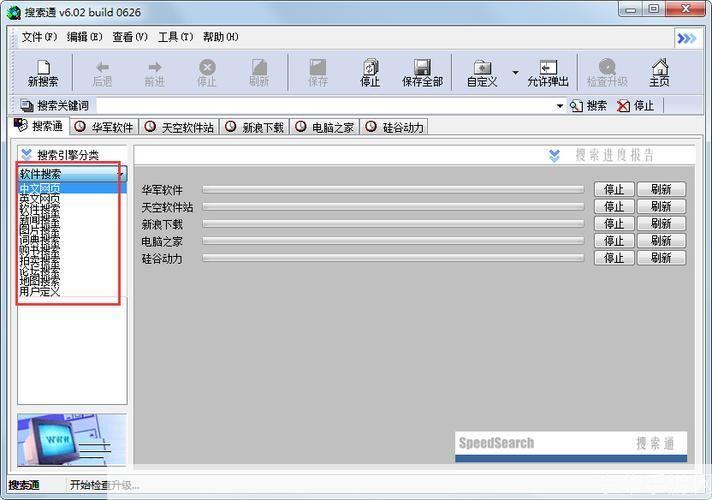Viewport: 712px width, 500px height.
Task: Click the 天空软件站 progress bar
Action: click(x=393, y=207)
